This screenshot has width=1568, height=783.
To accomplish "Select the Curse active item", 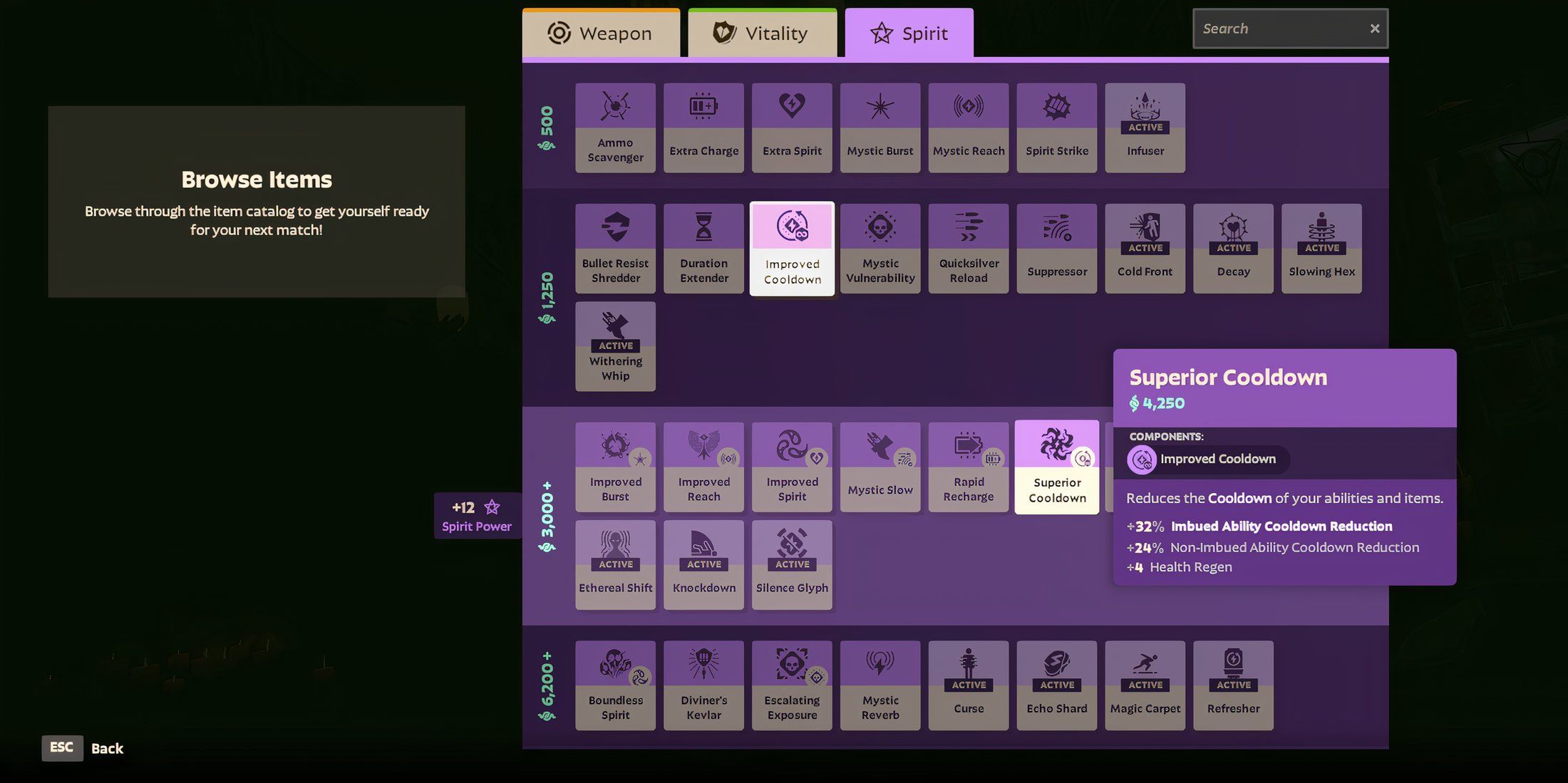I will point(969,685).
